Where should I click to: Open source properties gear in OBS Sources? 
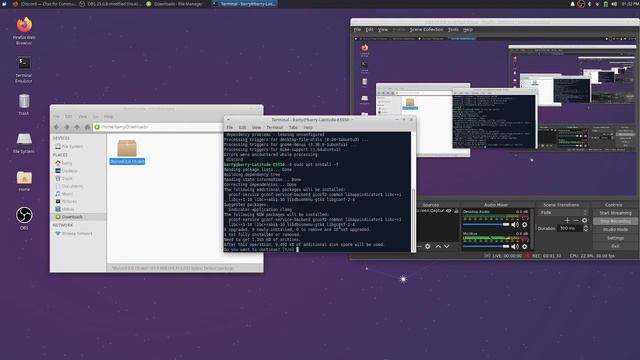pyautogui.click(x=427, y=247)
